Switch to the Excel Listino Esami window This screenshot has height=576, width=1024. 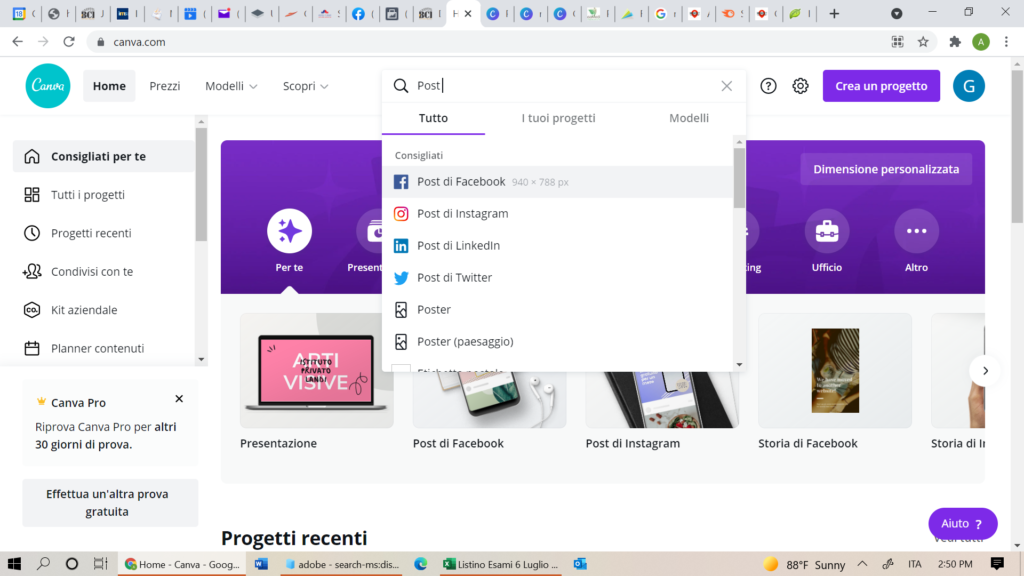tap(500, 564)
